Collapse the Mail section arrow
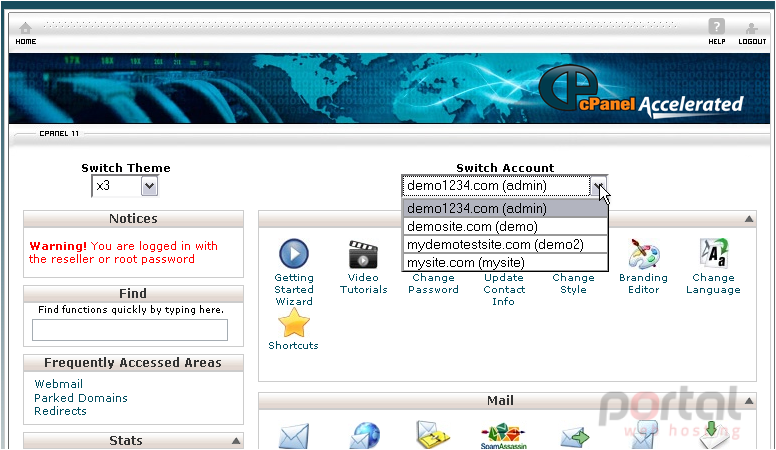The height and width of the screenshot is (450, 776). pyautogui.click(x=749, y=400)
